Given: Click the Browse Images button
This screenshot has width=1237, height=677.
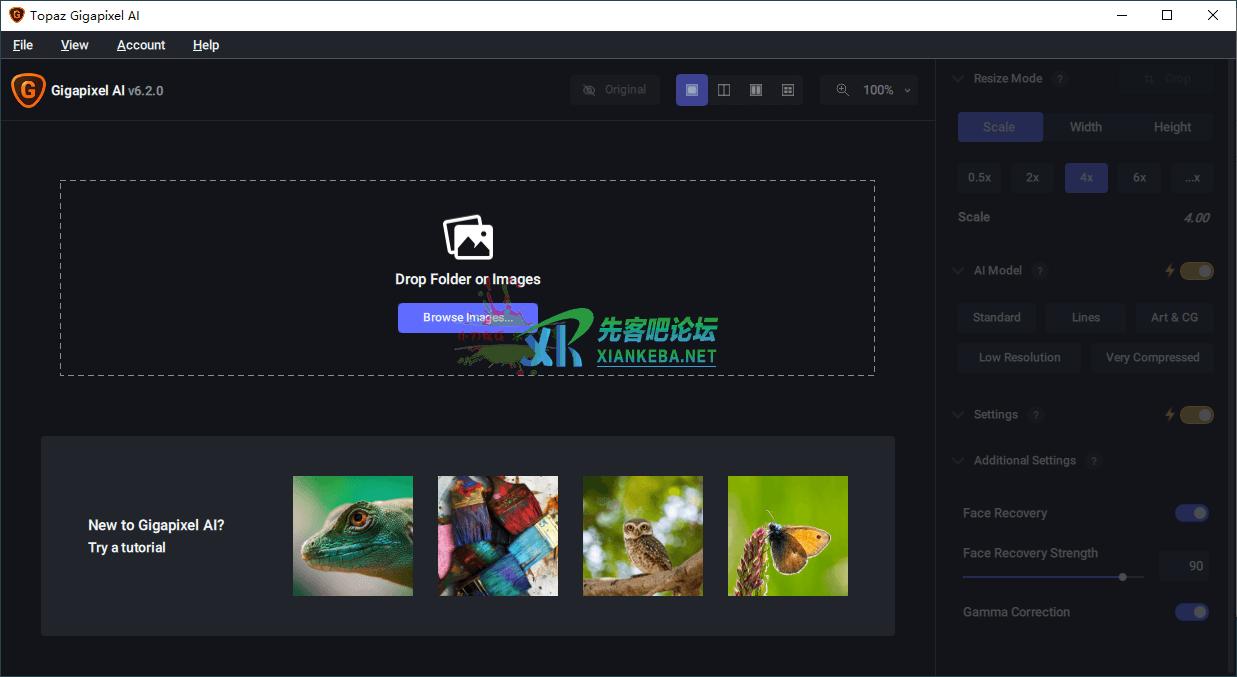Looking at the screenshot, I should (x=467, y=318).
